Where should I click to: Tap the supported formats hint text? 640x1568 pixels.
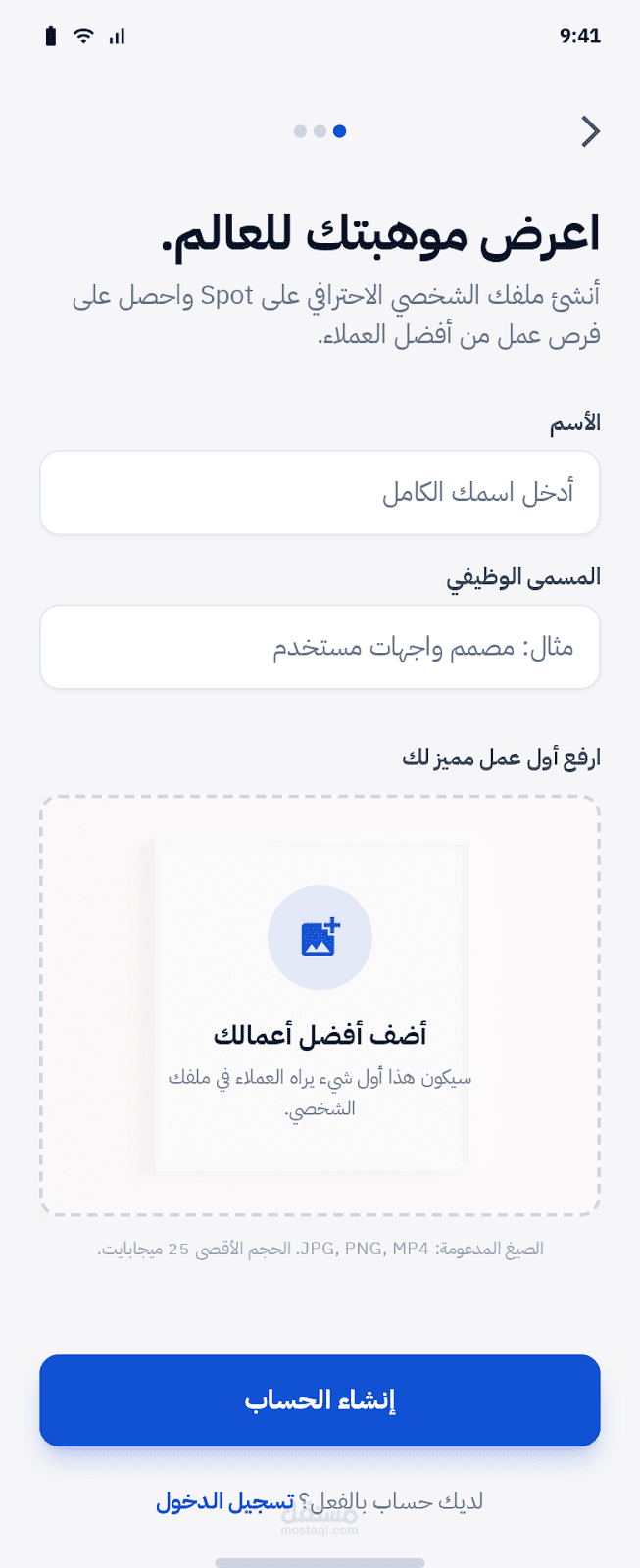tap(320, 1249)
